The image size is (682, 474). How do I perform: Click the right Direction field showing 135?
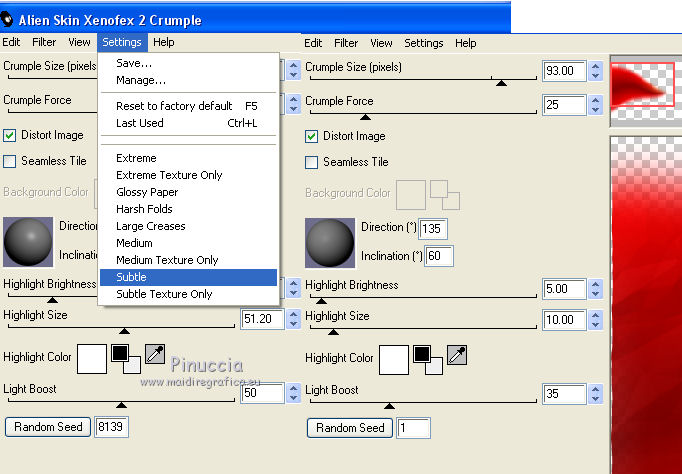pos(433,229)
